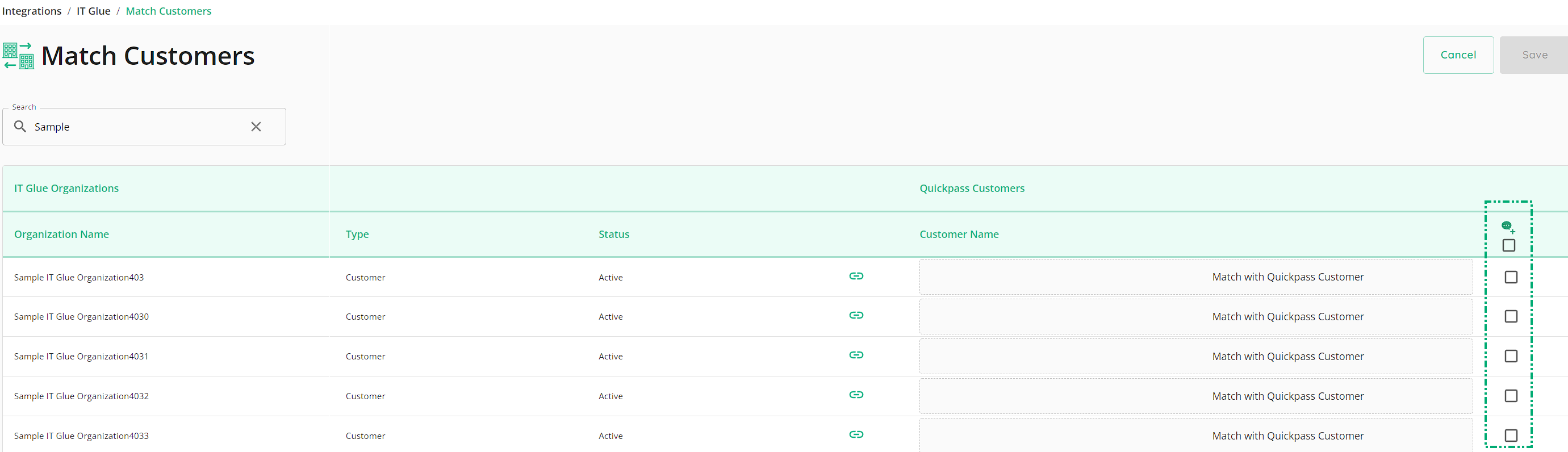Go to Integrations breadcrumb
The height and width of the screenshot is (452, 1568).
click(32, 11)
